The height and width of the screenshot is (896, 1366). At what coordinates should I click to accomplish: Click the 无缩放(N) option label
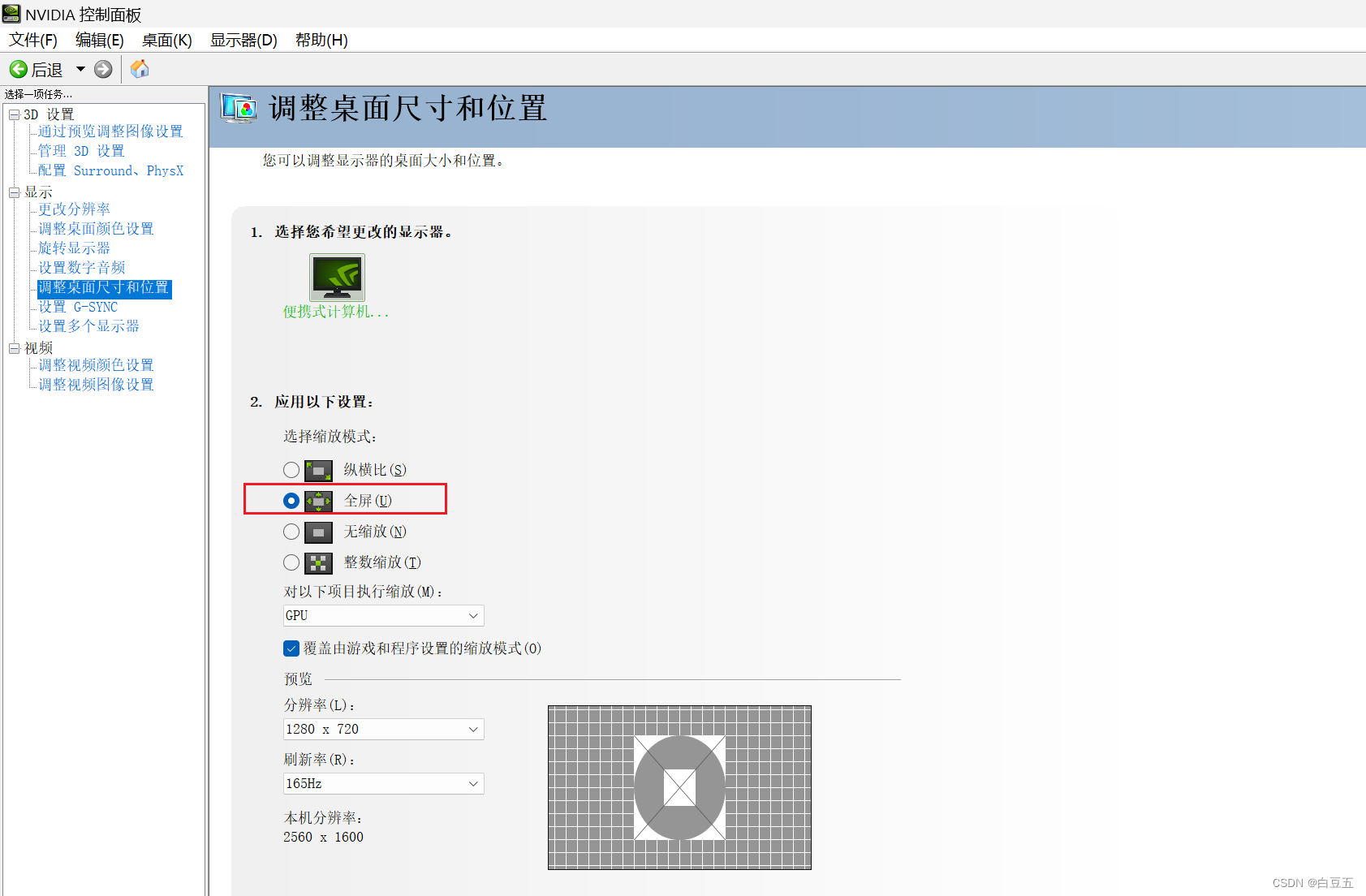[x=375, y=532]
